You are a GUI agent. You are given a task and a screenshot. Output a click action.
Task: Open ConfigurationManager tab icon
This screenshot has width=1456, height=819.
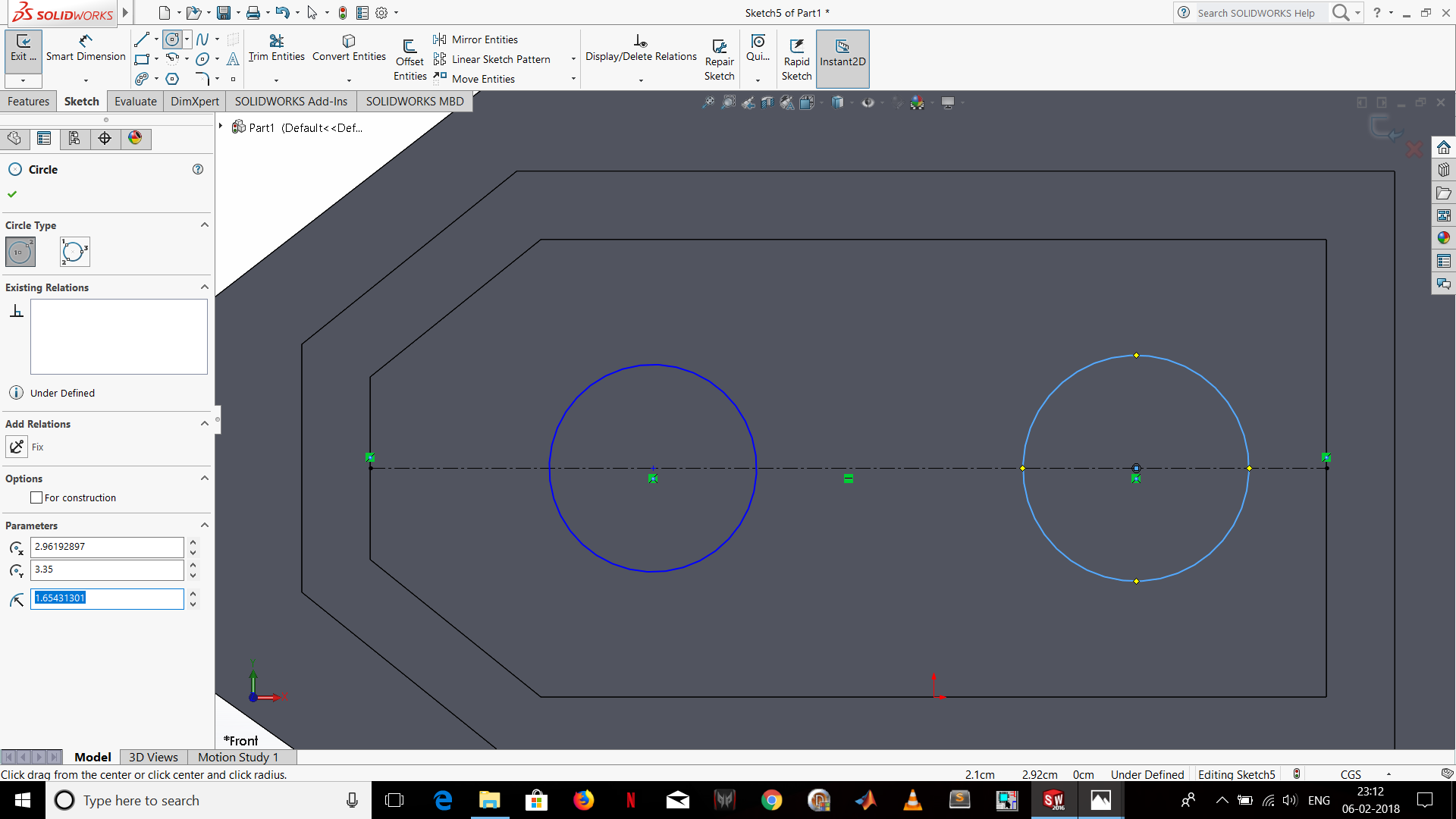click(74, 138)
